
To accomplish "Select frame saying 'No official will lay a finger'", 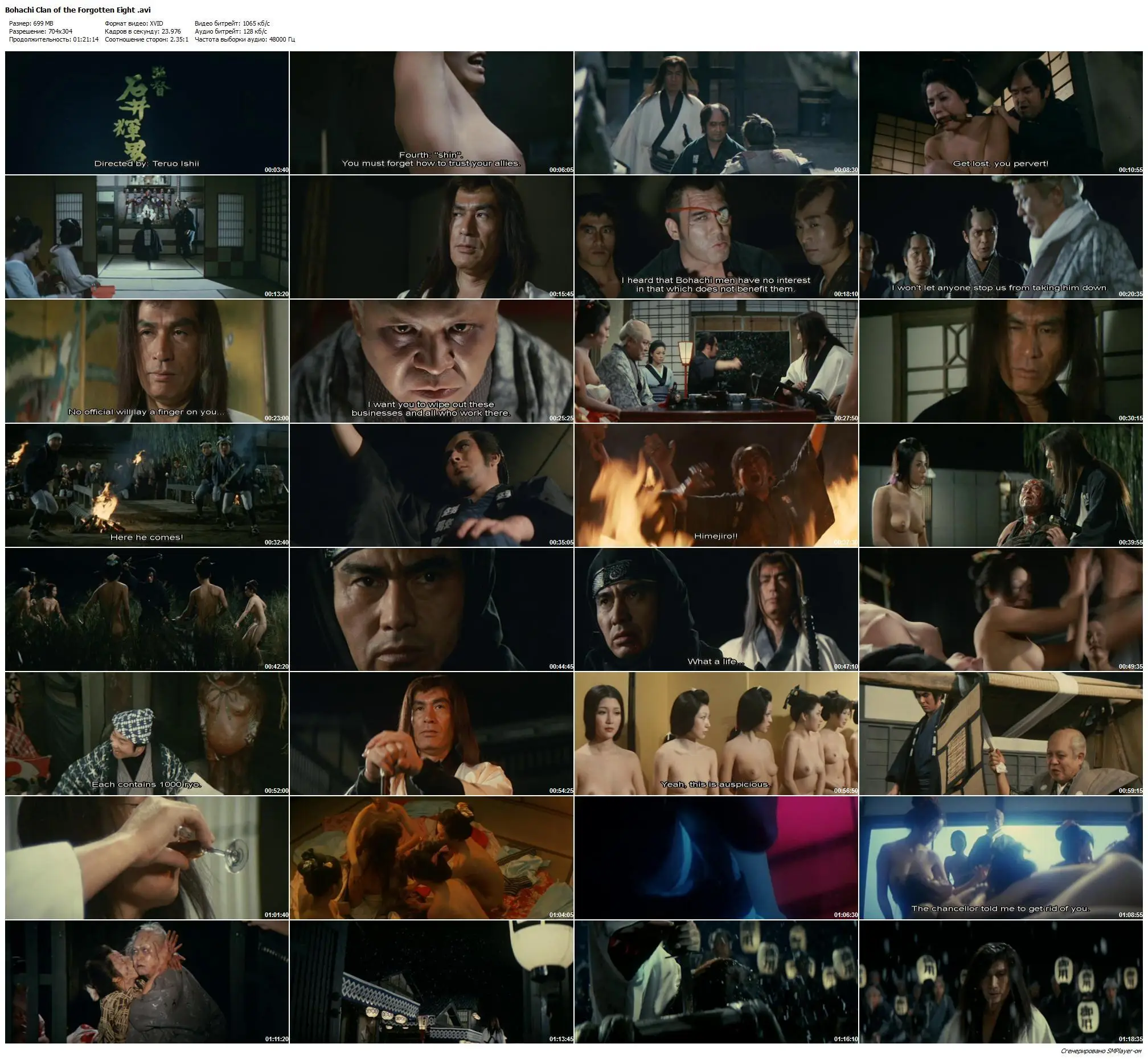I will [147, 361].
